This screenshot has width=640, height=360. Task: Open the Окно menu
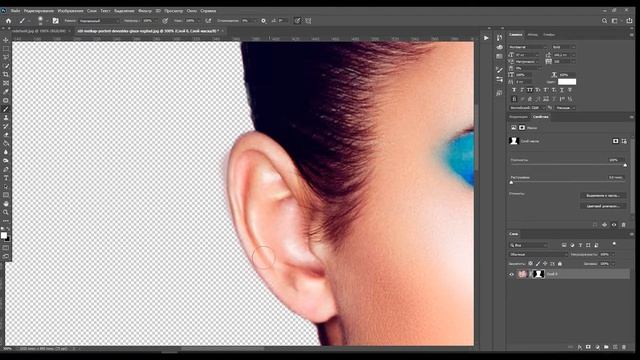191,11
